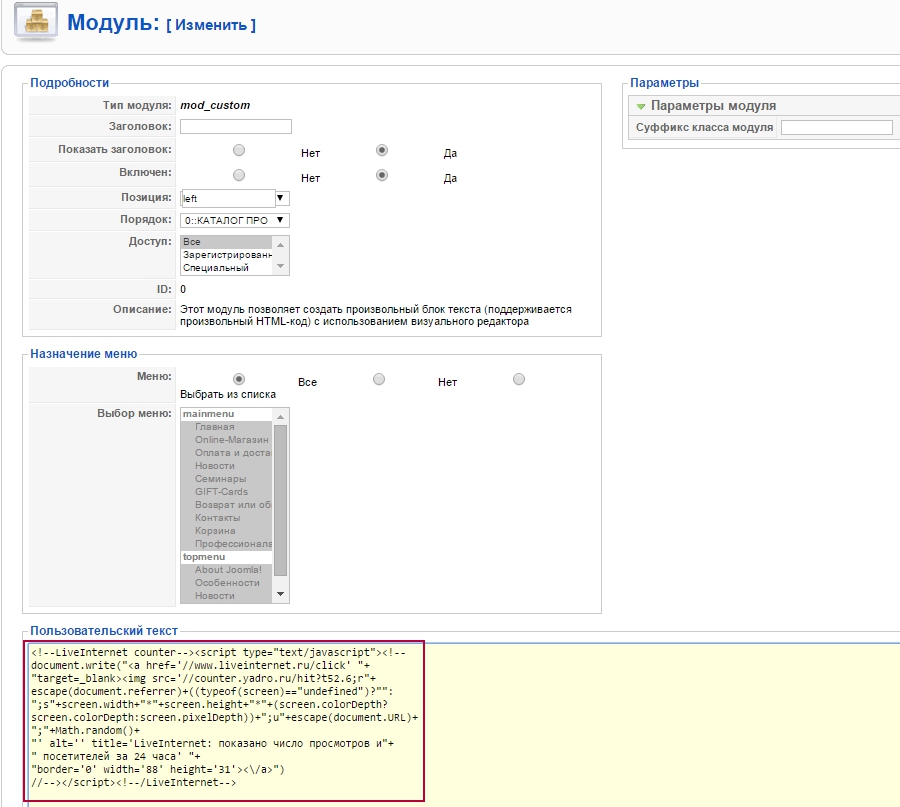Focus the Заголовок text field
Image resolution: width=900 pixels, height=807 pixels.
[x=236, y=126]
